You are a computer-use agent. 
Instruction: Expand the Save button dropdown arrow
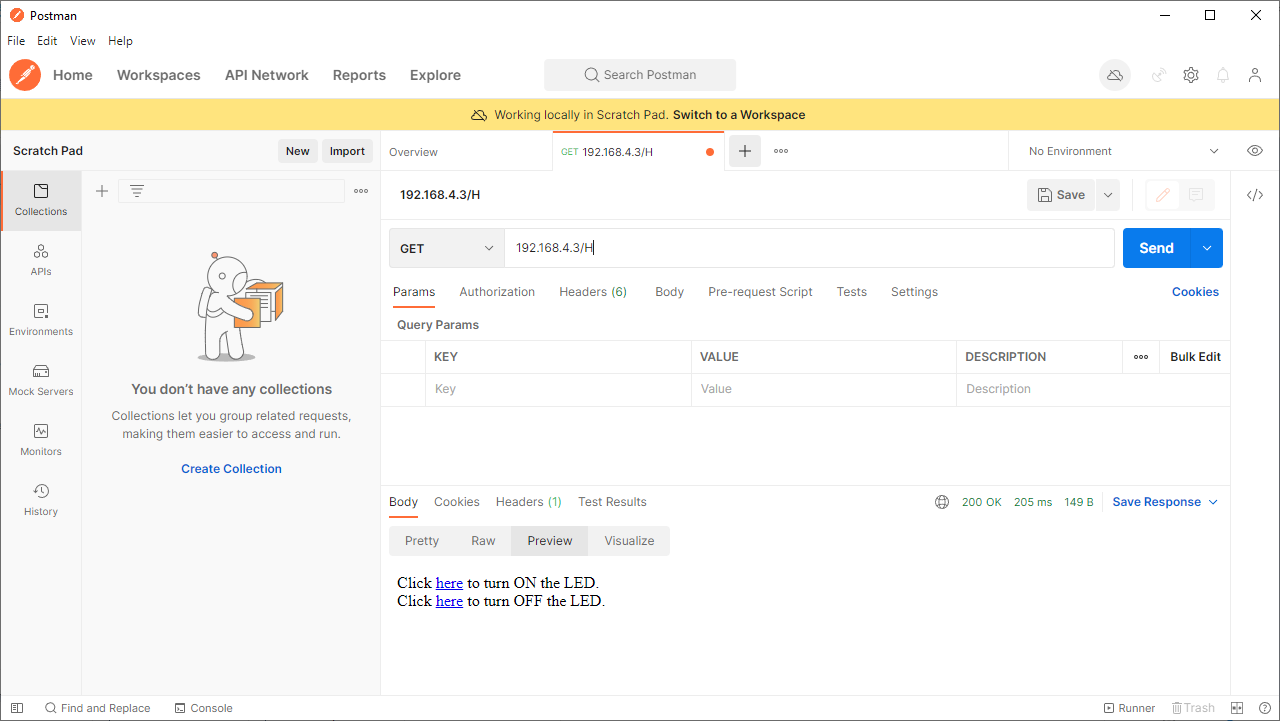click(x=1108, y=195)
